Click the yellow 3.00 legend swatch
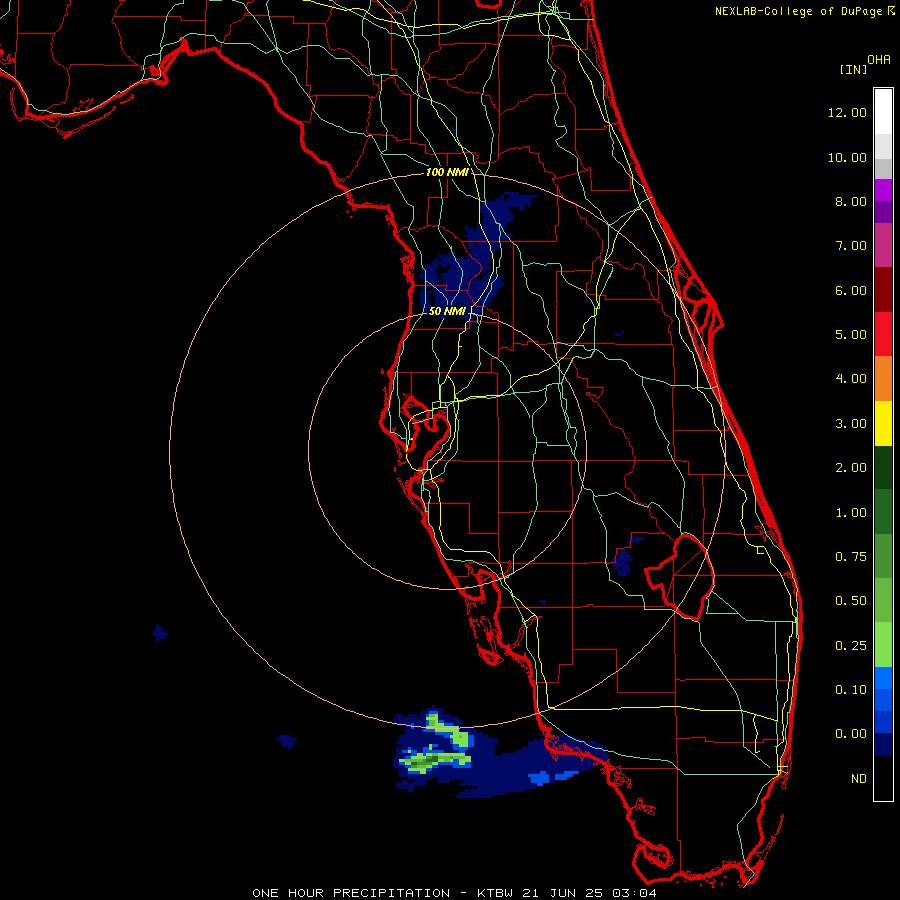 883,423
